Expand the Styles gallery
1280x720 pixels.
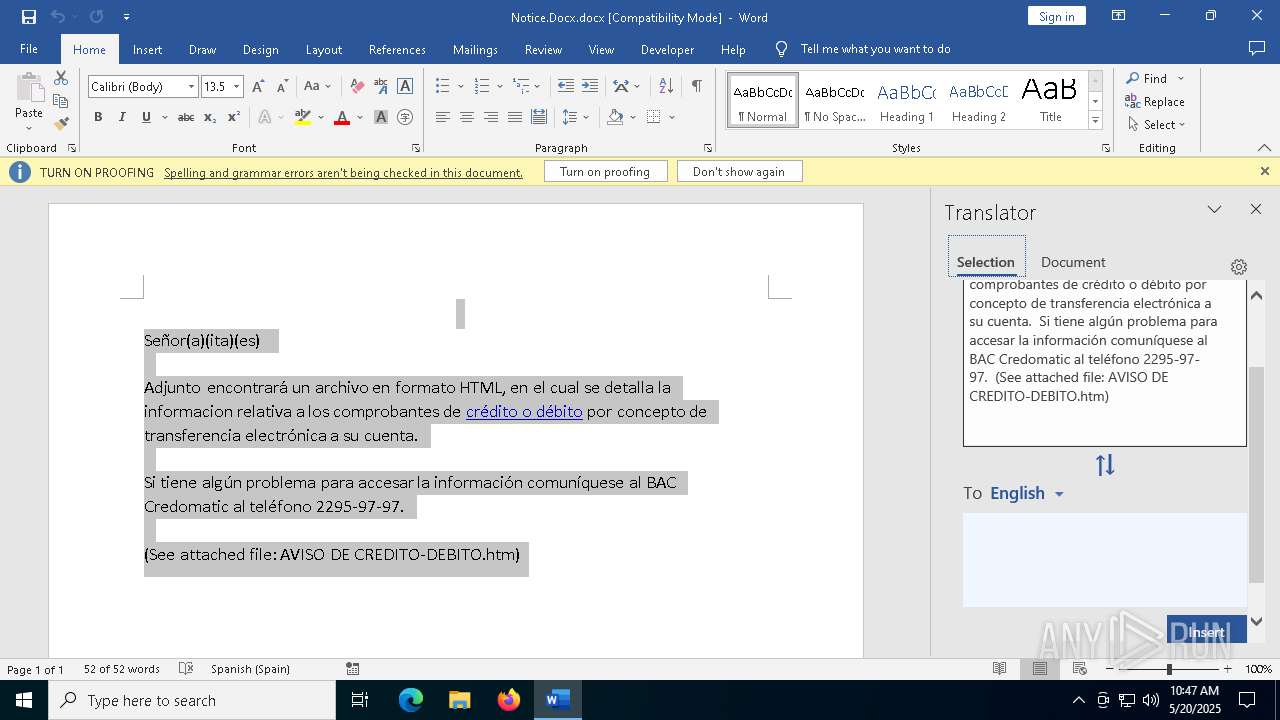coord(1095,120)
